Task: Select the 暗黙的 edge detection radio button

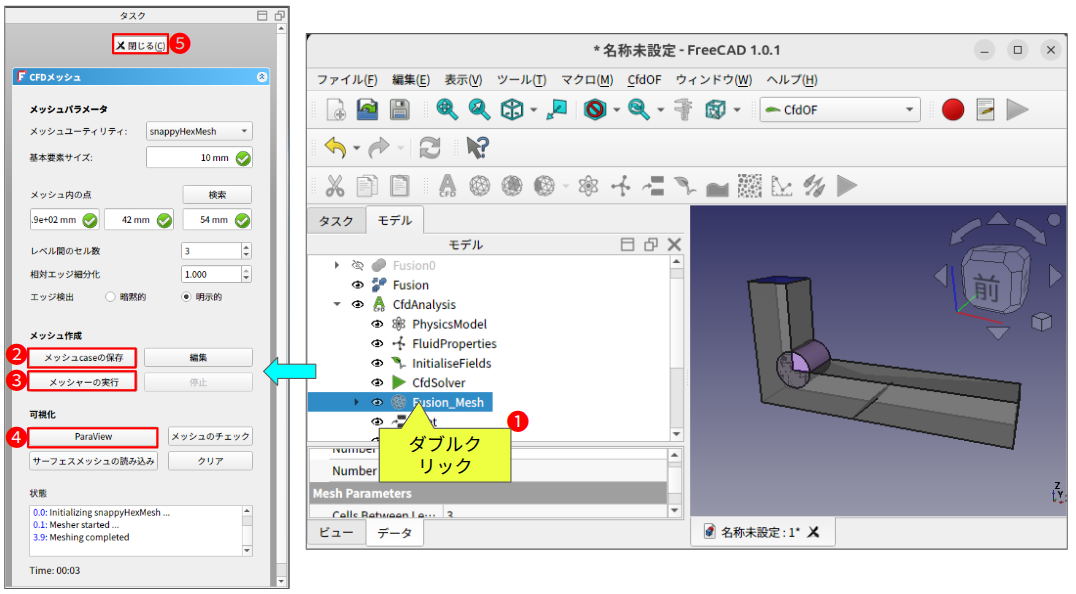Action: point(111,297)
